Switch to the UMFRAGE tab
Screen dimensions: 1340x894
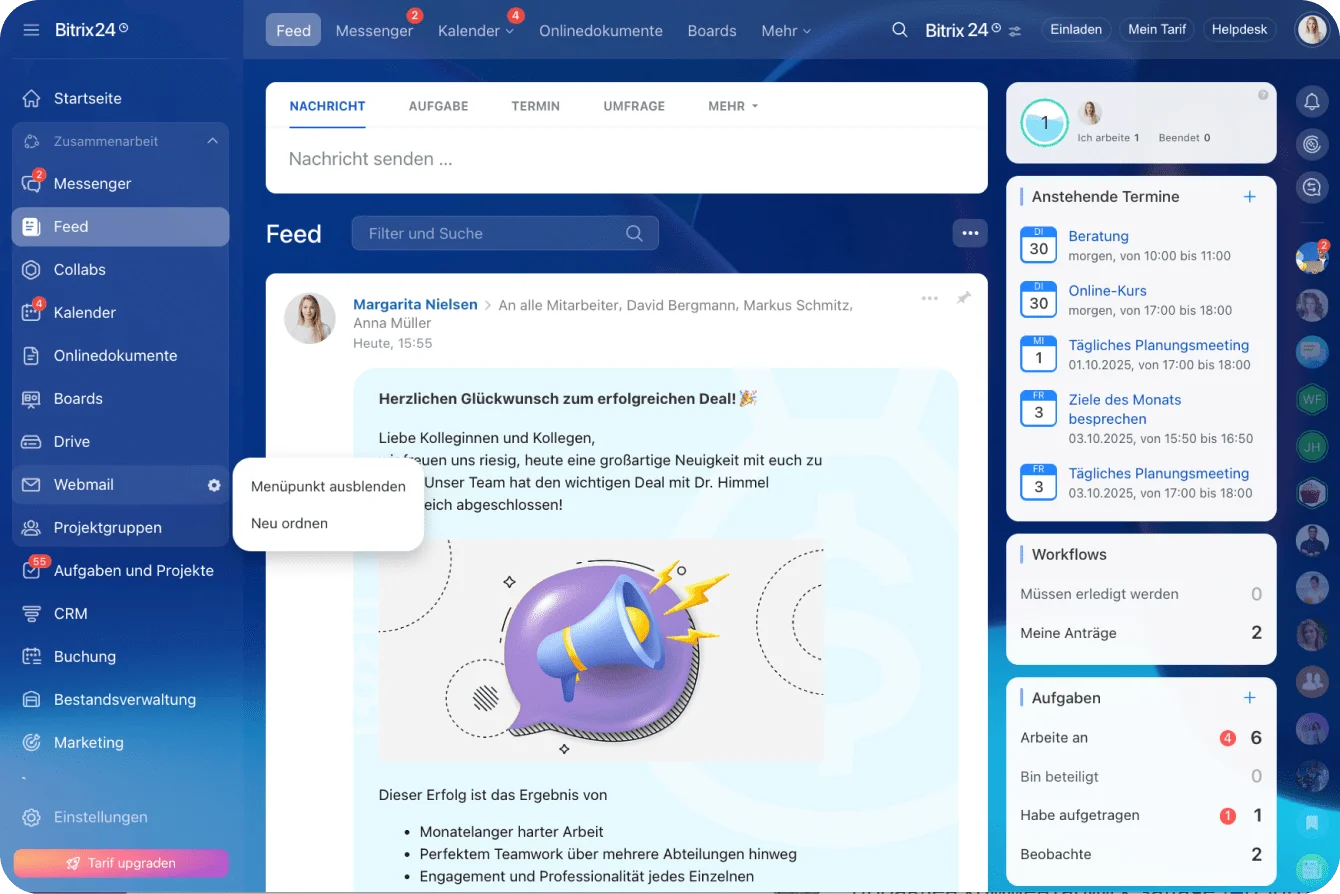(x=633, y=106)
